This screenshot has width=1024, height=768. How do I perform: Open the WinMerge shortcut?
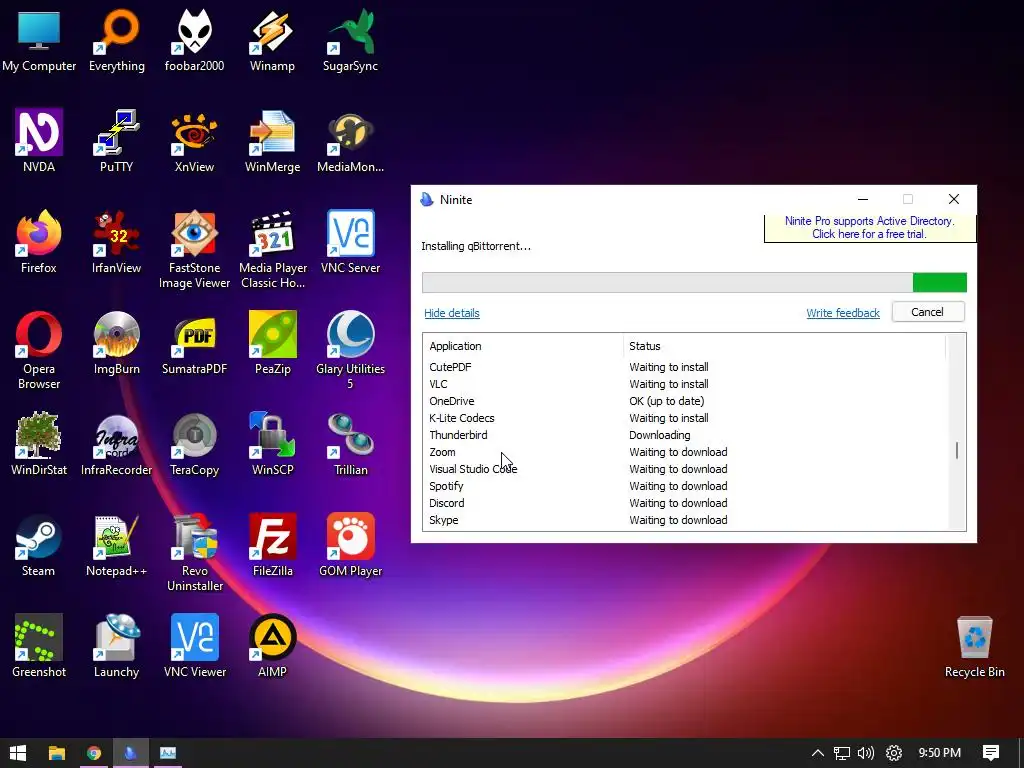point(272,141)
